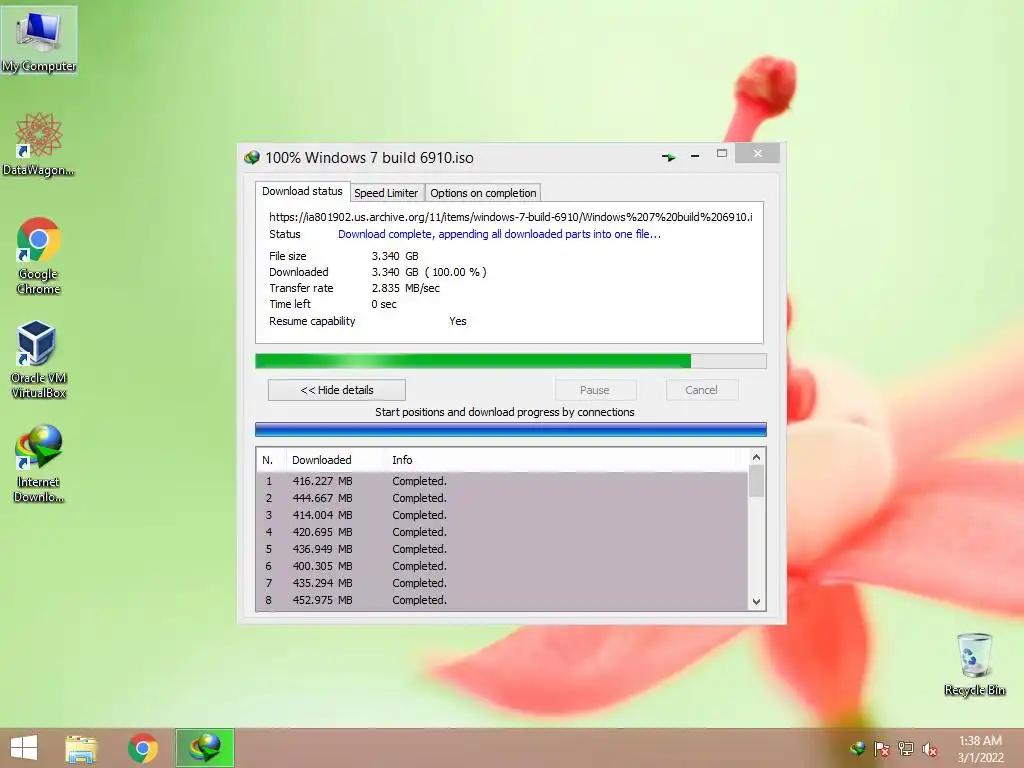This screenshot has width=1024, height=768.
Task: Close the download dialog window
Action: (758, 153)
